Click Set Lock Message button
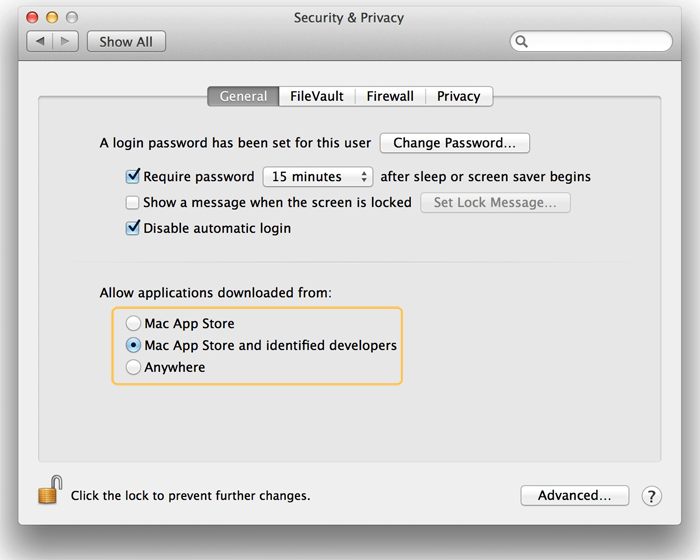 495,203
